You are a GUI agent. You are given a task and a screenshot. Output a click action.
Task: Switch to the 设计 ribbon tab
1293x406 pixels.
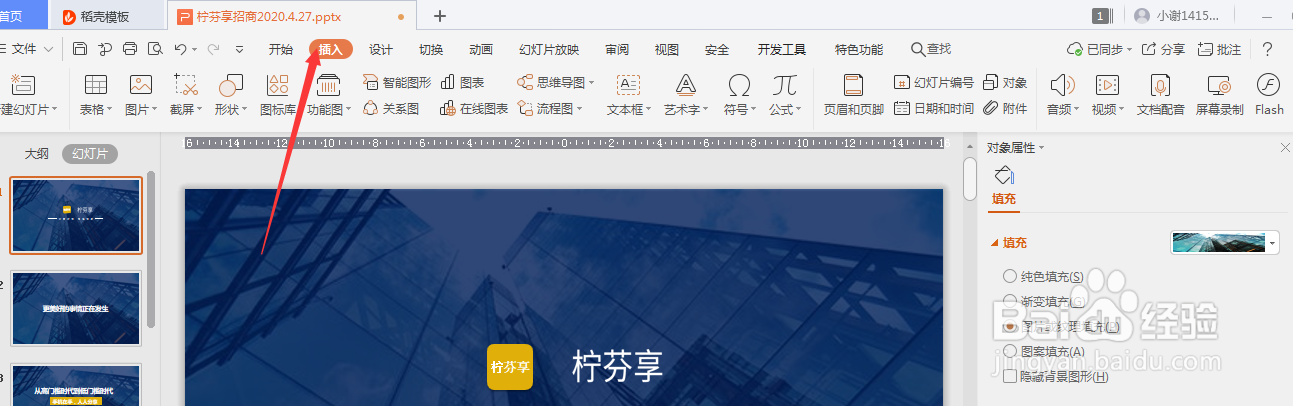pos(381,49)
